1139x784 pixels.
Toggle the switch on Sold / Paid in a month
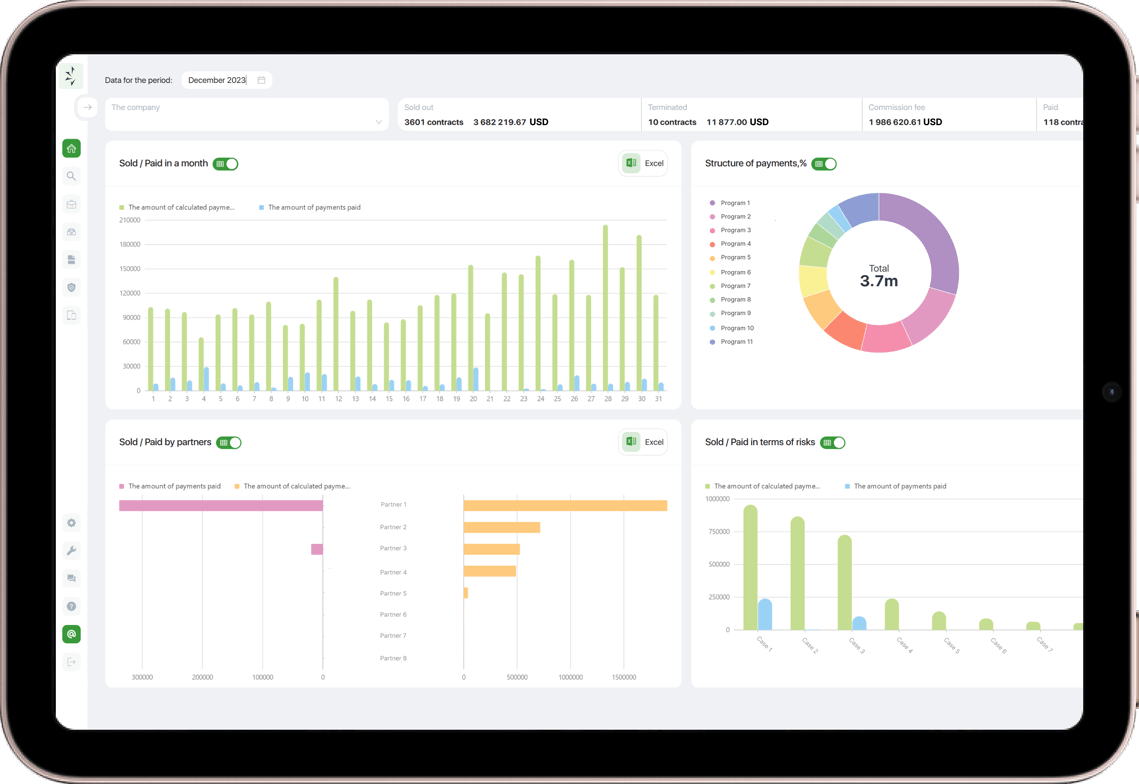(x=225, y=163)
